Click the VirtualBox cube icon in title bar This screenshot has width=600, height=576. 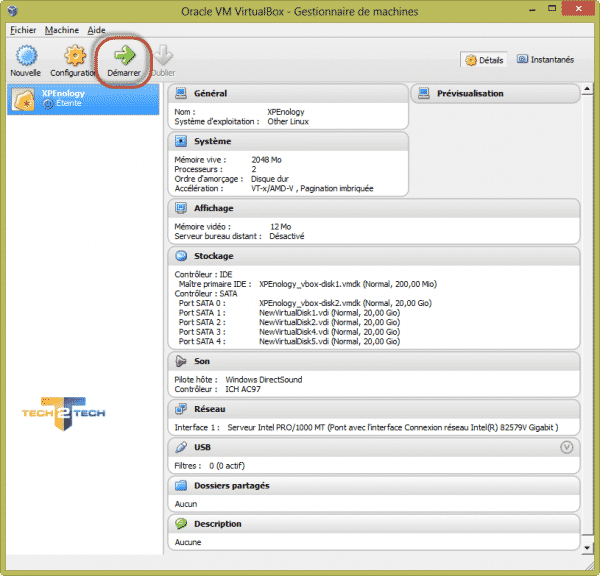[x=12, y=10]
